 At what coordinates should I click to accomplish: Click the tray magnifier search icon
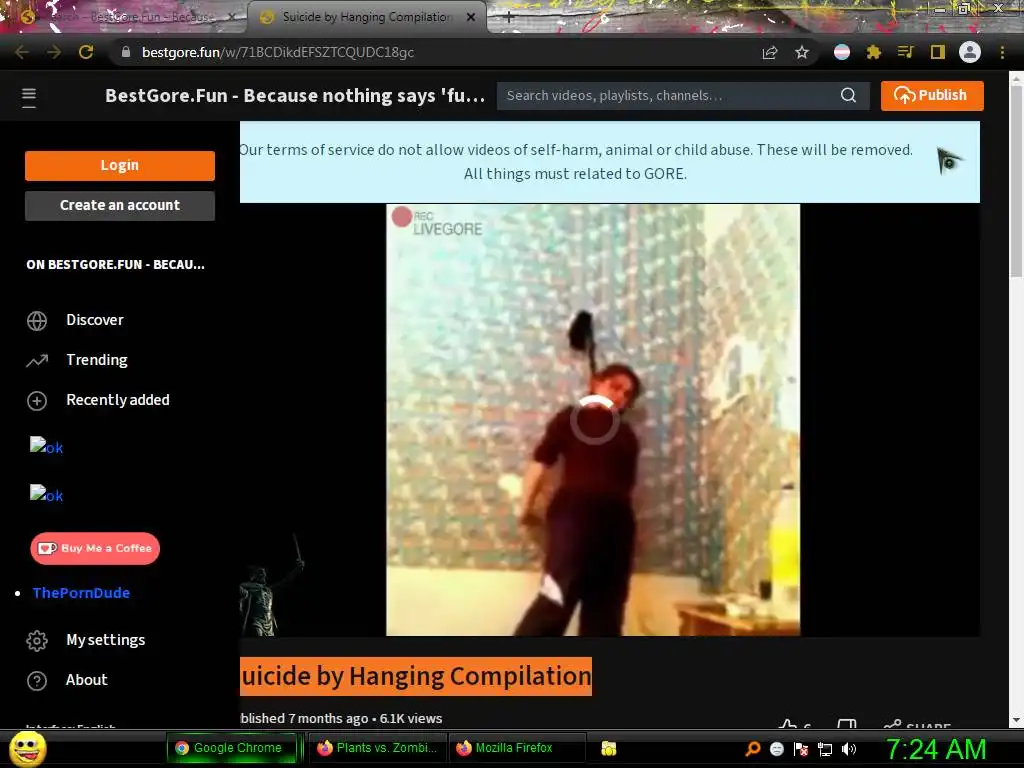pyautogui.click(x=753, y=749)
